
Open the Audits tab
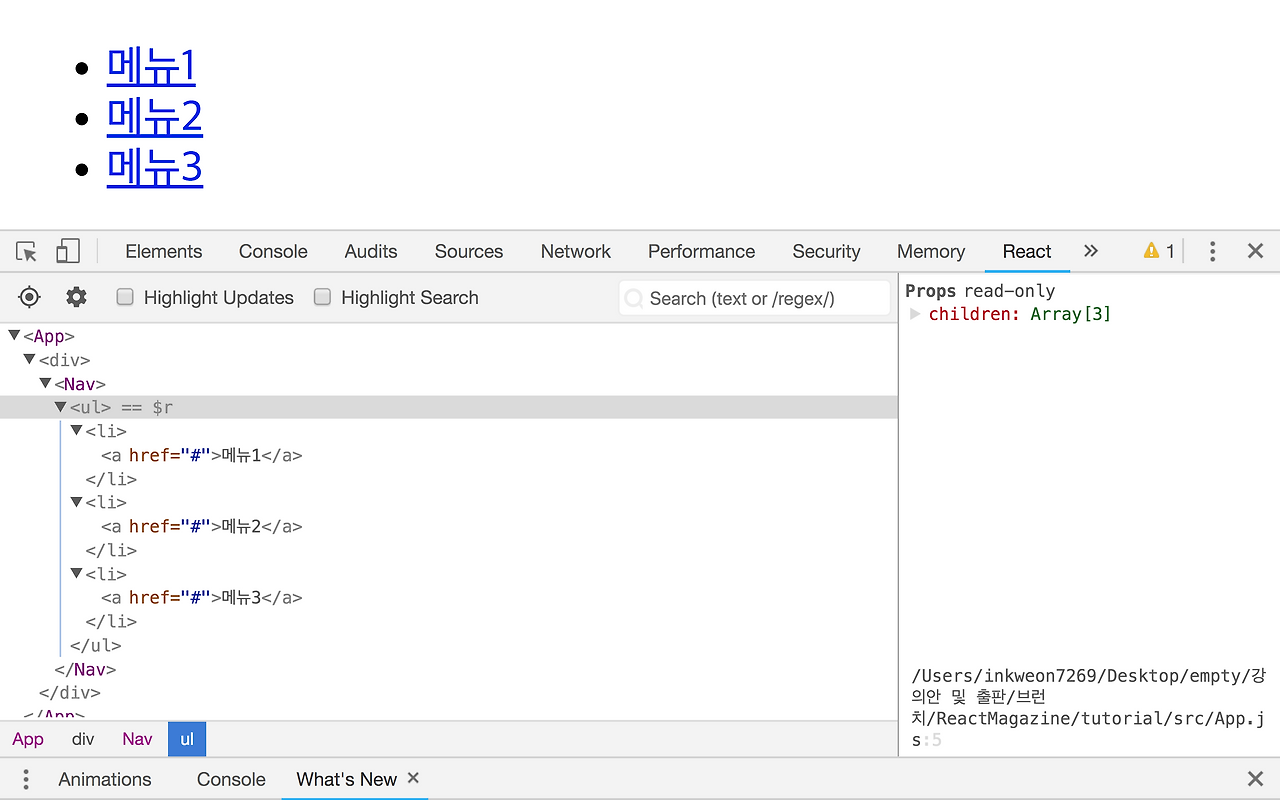pyautogui.click(x=371, y=251)
